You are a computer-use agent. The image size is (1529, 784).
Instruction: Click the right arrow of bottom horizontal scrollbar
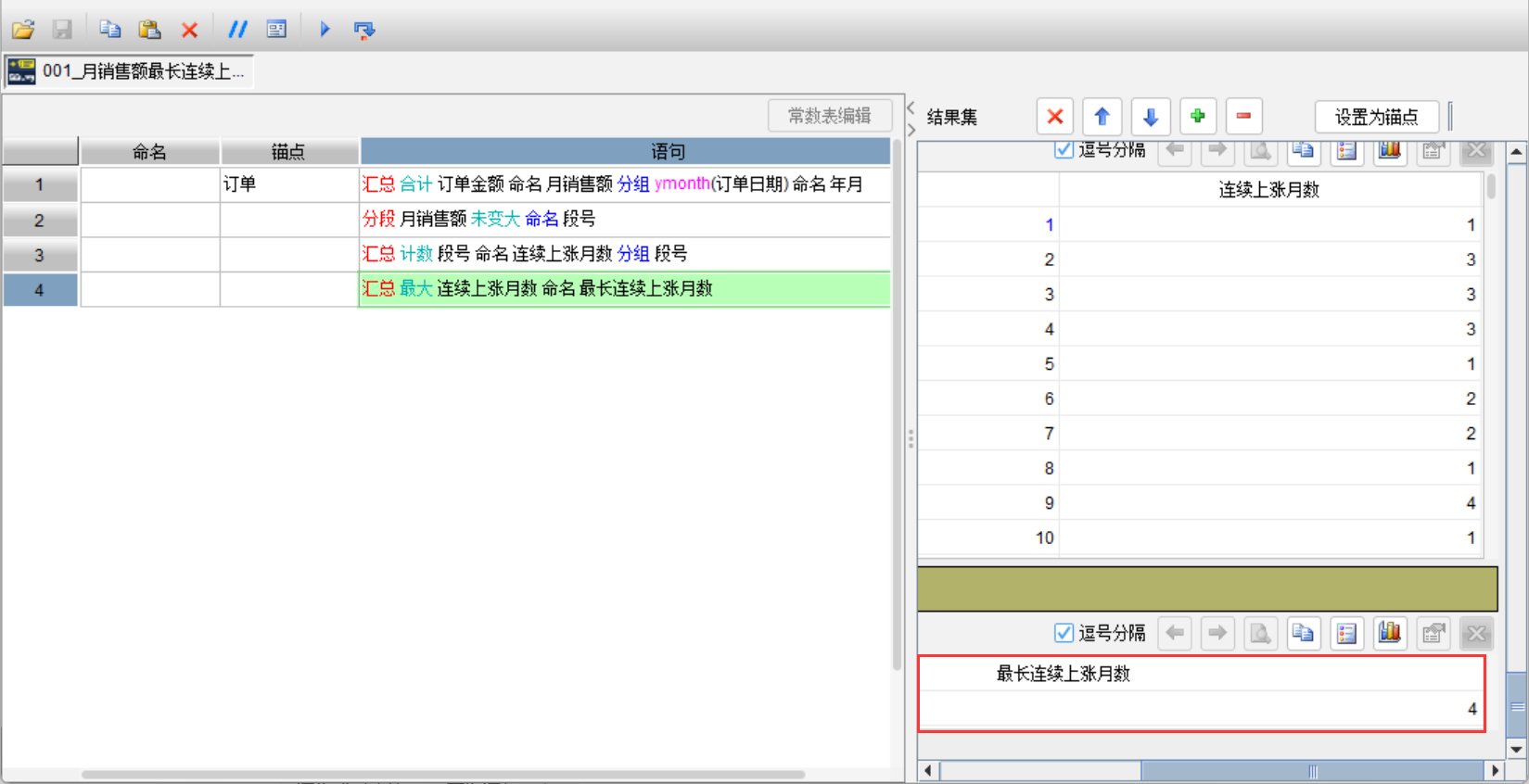[1494, 770]
